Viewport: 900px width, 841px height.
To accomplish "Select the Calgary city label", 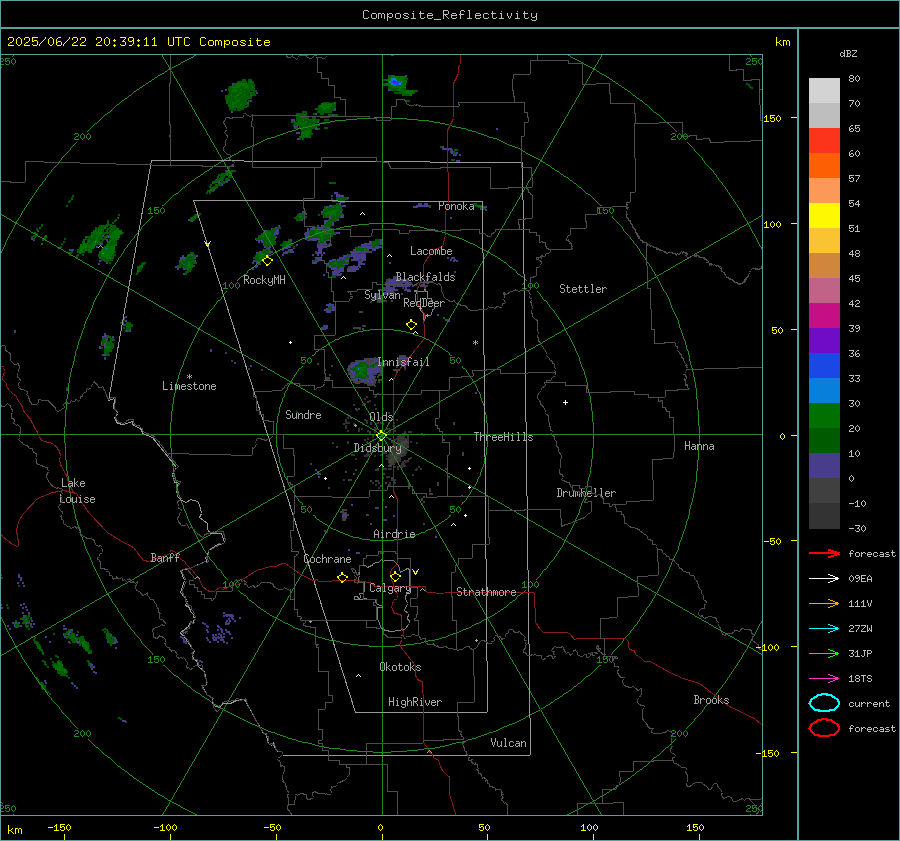I will coord(390,588).
